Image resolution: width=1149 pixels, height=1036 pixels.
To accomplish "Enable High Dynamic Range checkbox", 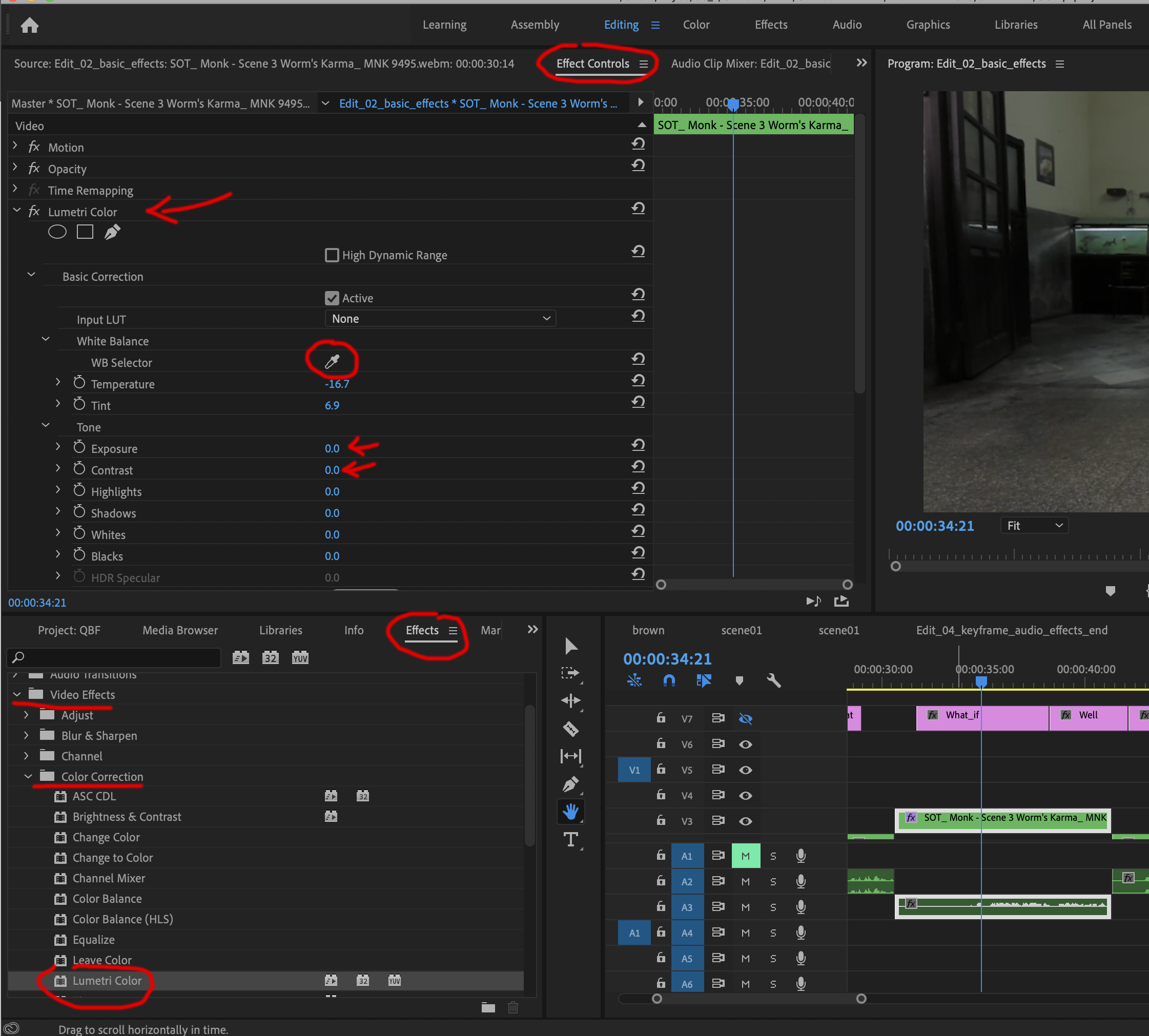I will click(x=332, y=255).
